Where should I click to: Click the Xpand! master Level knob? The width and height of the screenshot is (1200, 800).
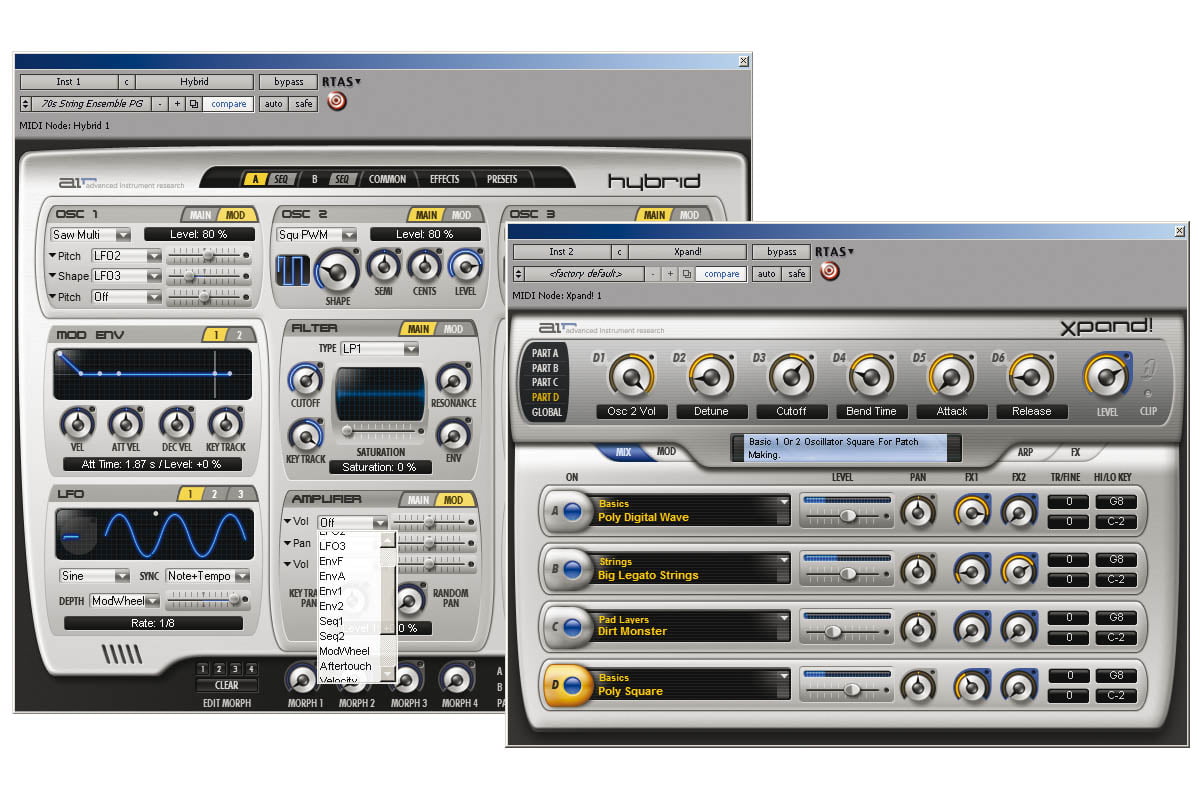[1107, 376]
